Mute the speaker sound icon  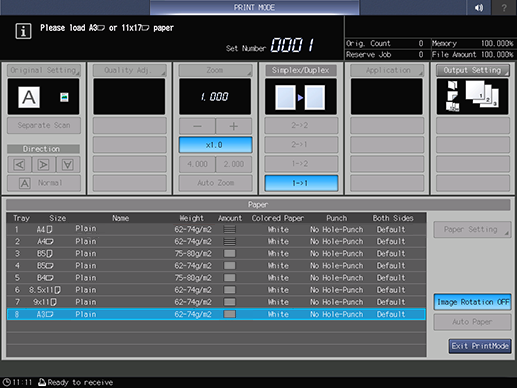[x=478, y=7]
